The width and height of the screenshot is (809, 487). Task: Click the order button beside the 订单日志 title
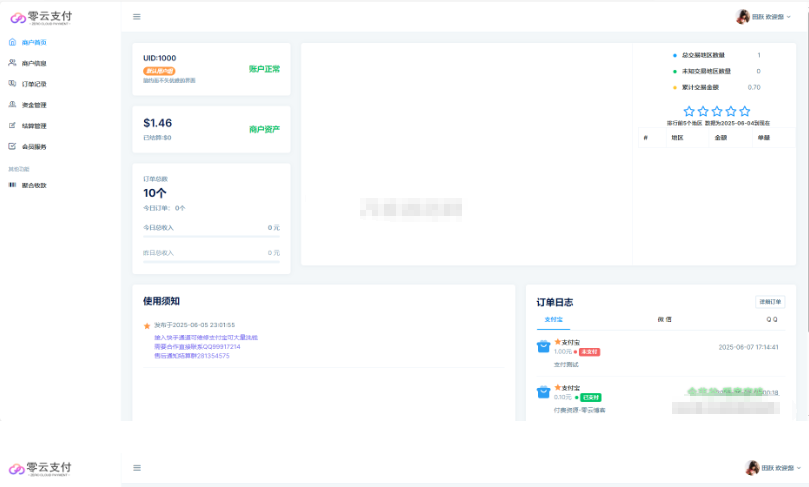click(x=770, y=302)
